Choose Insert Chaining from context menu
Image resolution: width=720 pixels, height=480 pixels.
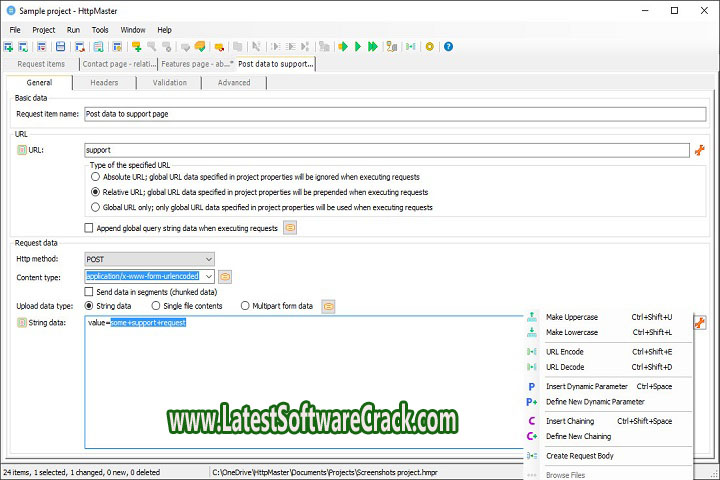point(608,421)
